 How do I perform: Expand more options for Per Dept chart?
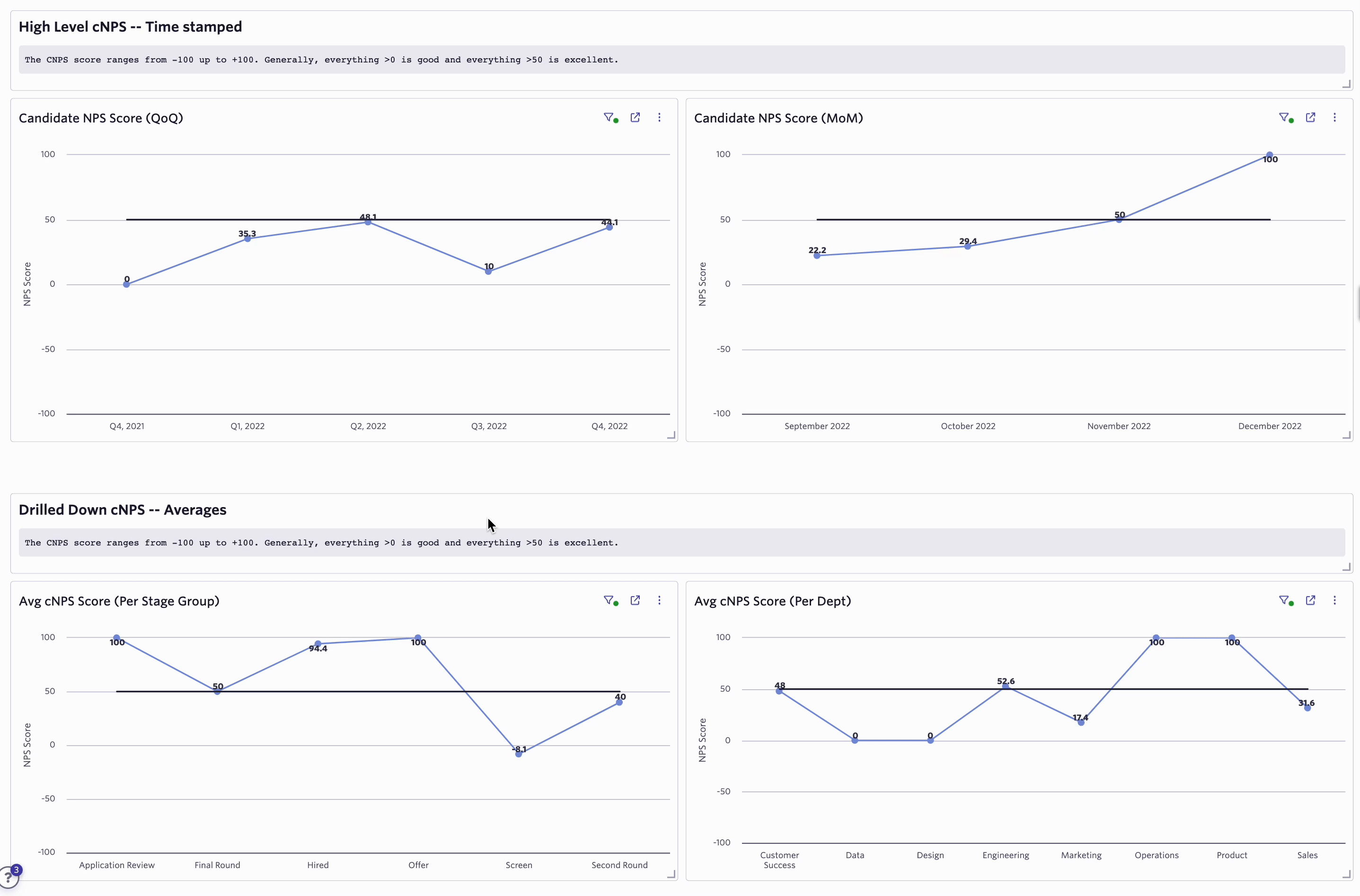(1334, 600)
